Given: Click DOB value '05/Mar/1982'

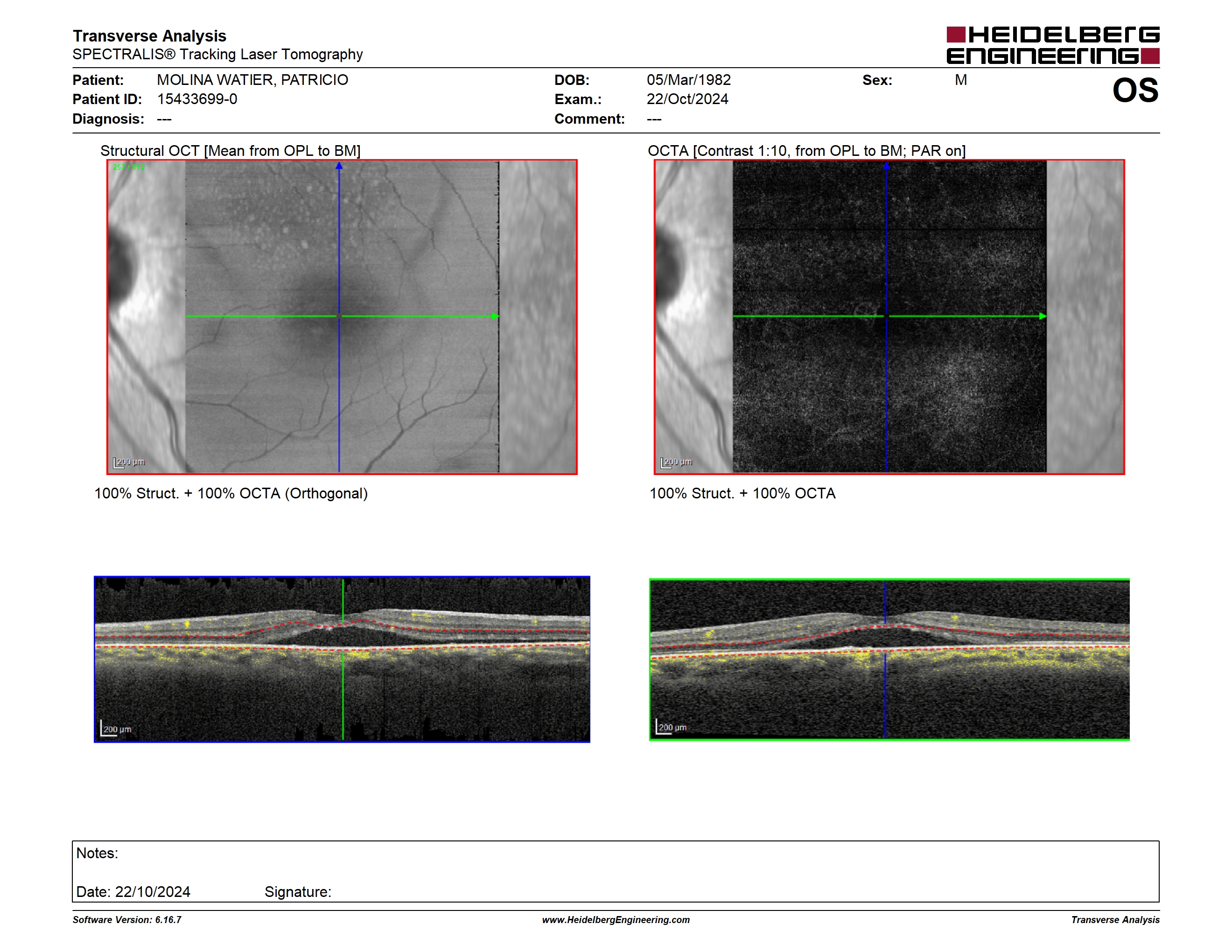Looking at the screenshot, I should (689, 80).
